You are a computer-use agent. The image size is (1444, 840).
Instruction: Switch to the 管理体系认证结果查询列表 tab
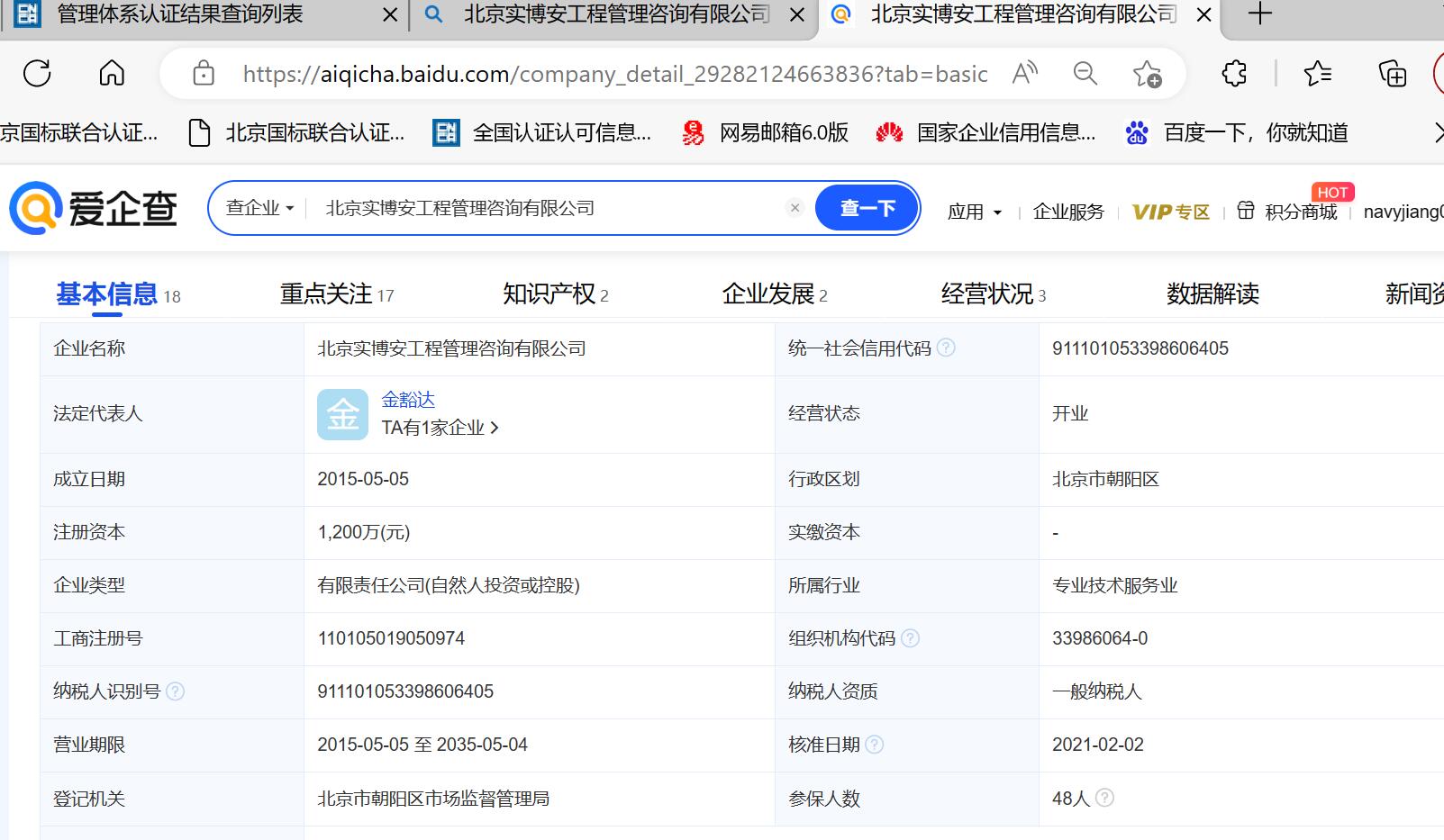(180, 14)
